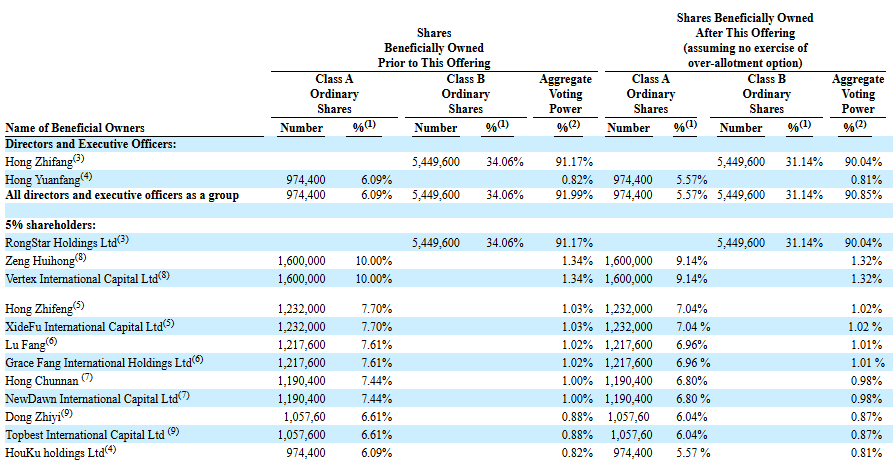Click the 'Zeng Huihong' row label

pyautogui.click(x=40, y=261)
